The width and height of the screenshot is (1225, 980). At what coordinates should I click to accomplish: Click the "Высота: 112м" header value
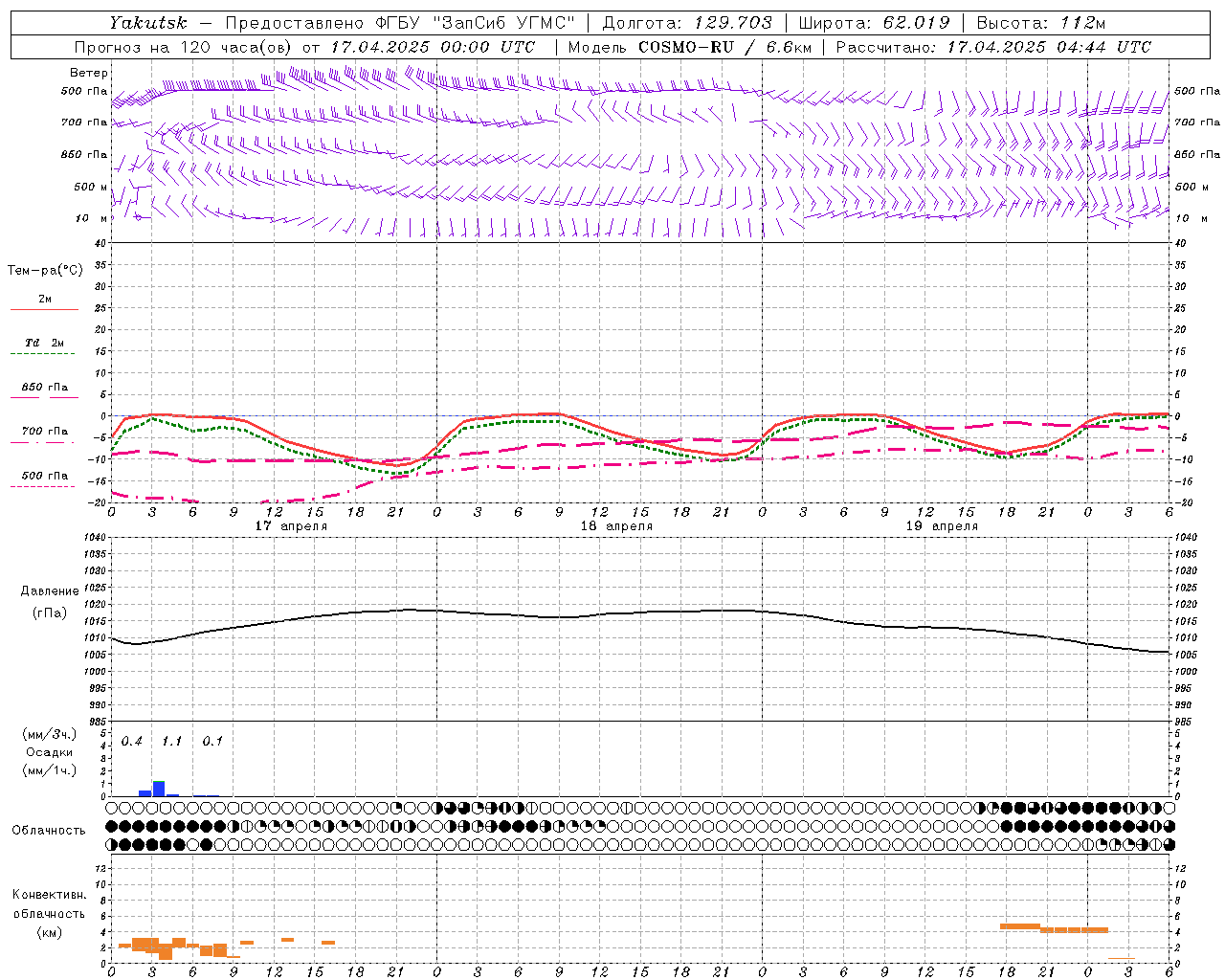pos(1041,23)
